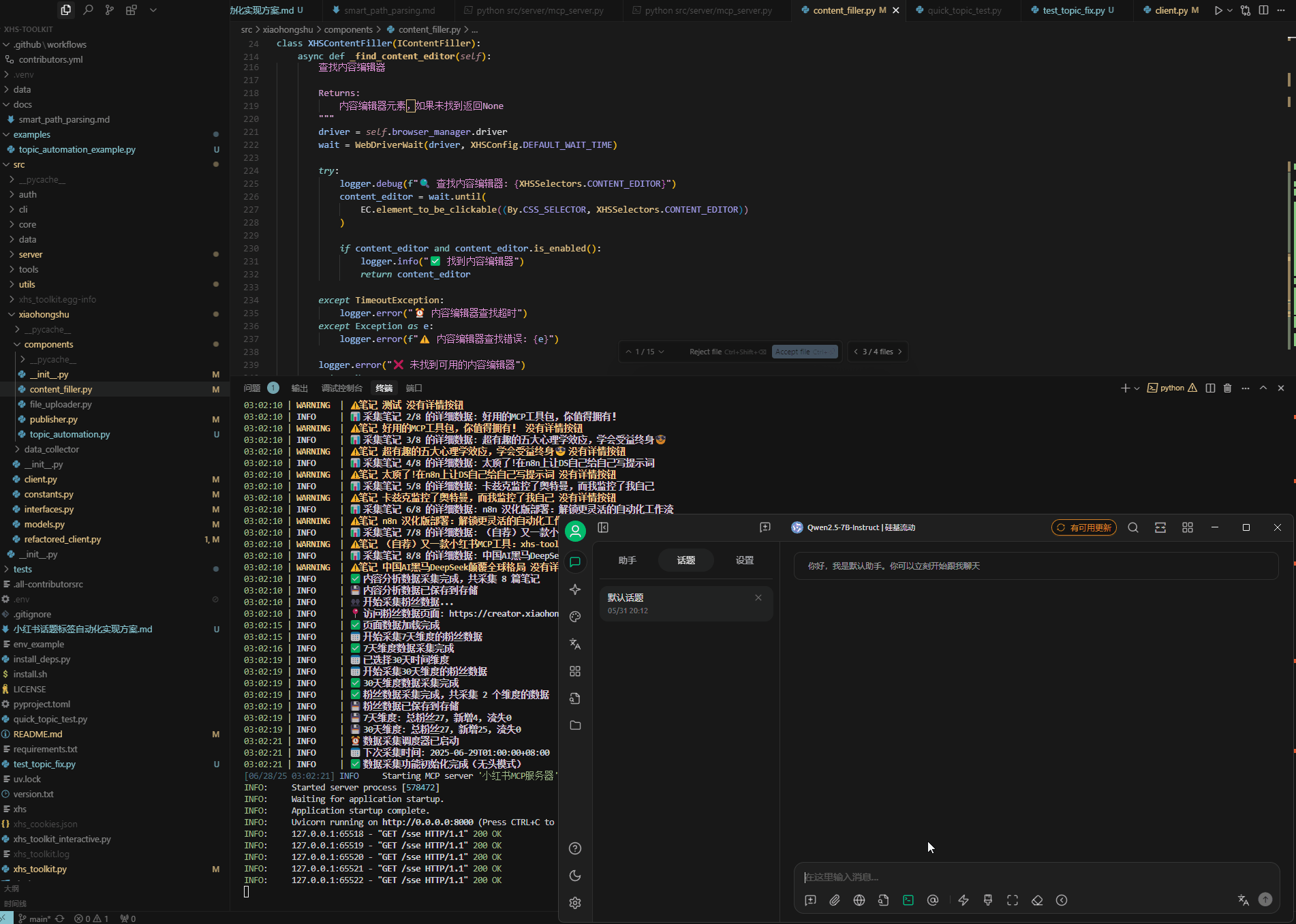Open Source Control view icon

point(110,10)
